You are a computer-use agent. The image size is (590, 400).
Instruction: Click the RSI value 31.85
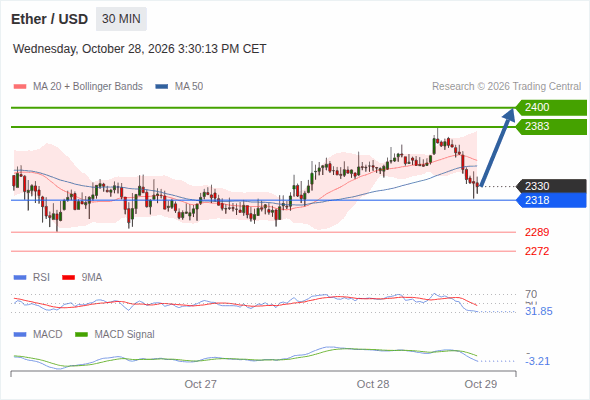tap(539, 312)
